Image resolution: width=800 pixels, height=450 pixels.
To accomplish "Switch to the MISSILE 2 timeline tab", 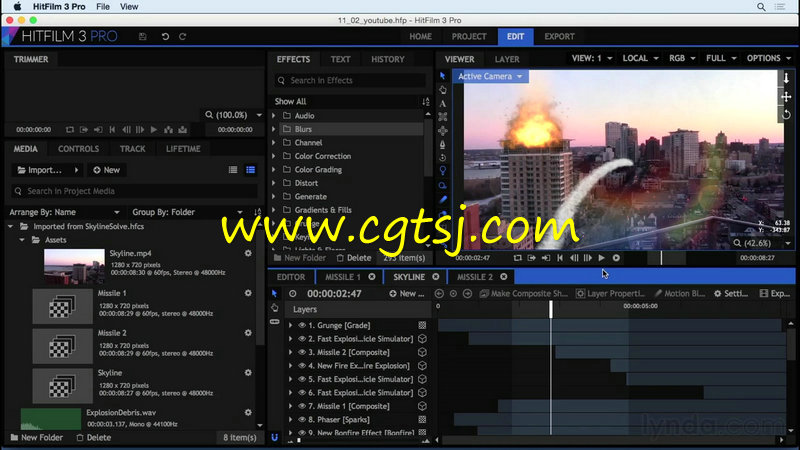I will point(474,277).
